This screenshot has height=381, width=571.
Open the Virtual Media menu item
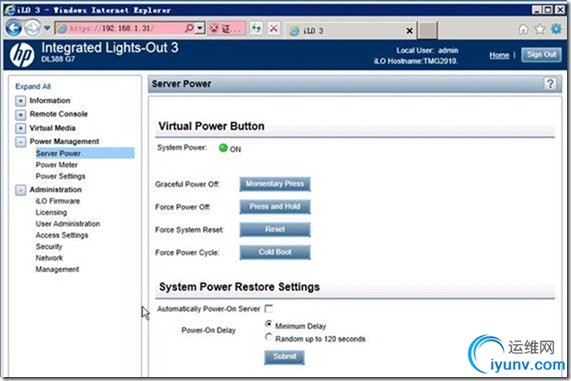coord(52,128)
